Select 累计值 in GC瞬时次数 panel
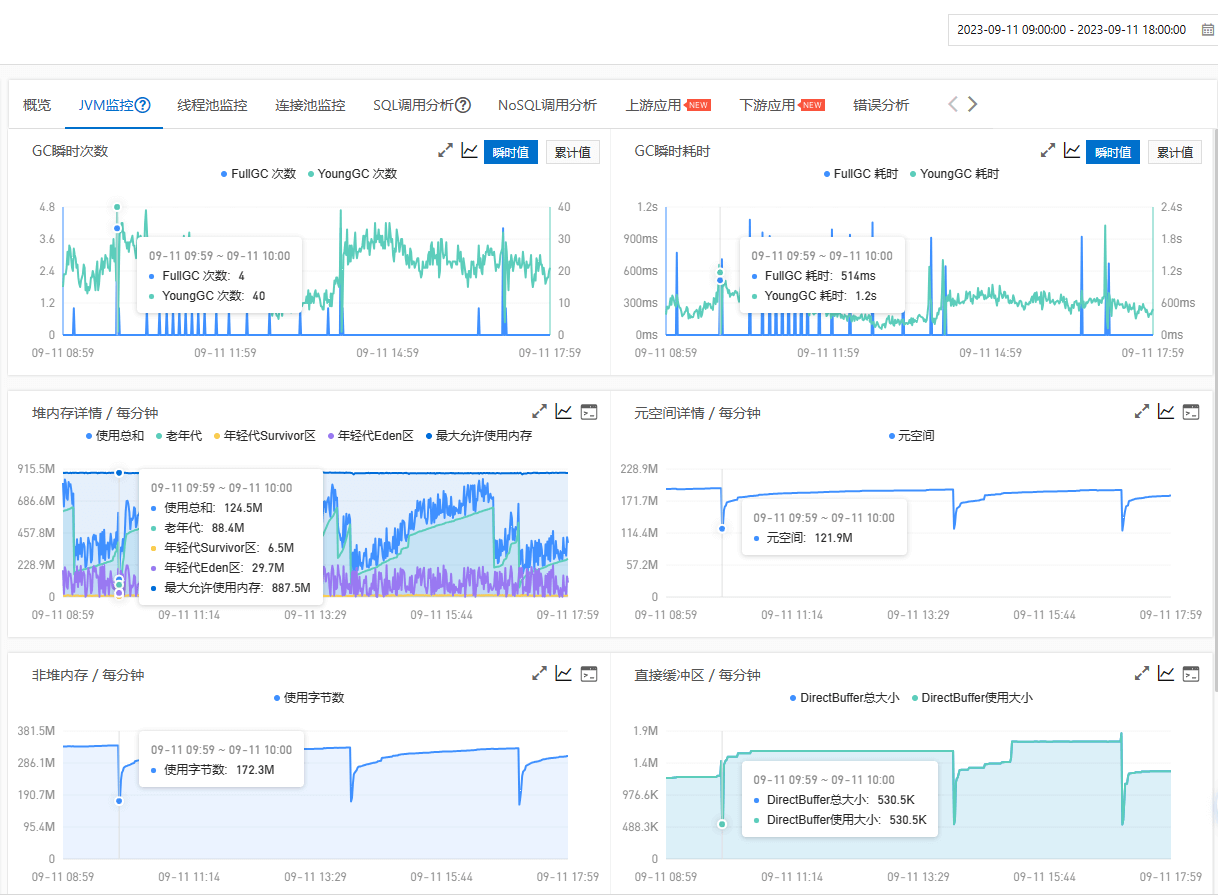This screenshot has height=895, width=1218. (x=573, y=152)
